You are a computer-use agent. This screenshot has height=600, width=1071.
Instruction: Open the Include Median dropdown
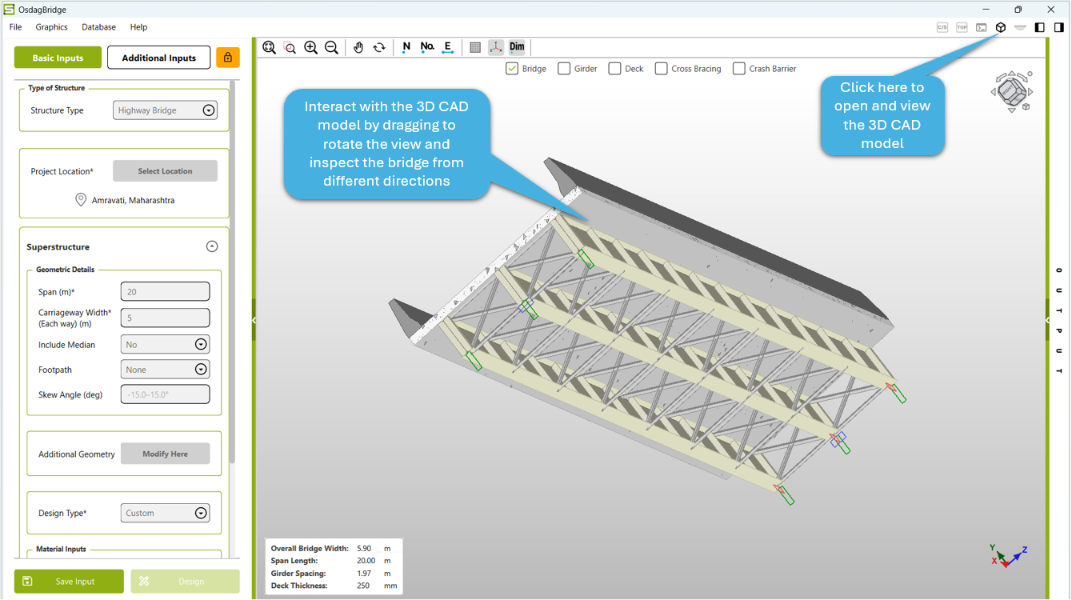(x=165, y=344)
